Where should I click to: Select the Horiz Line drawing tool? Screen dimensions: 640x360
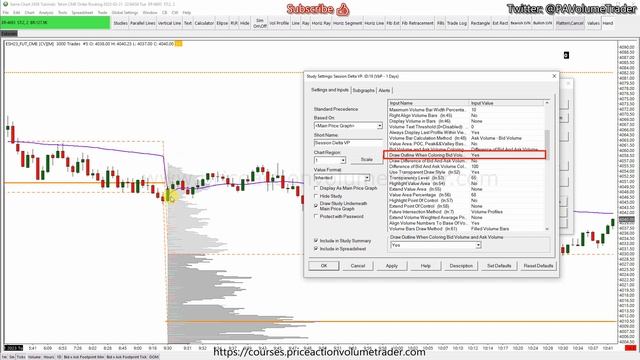click(374, 23)
